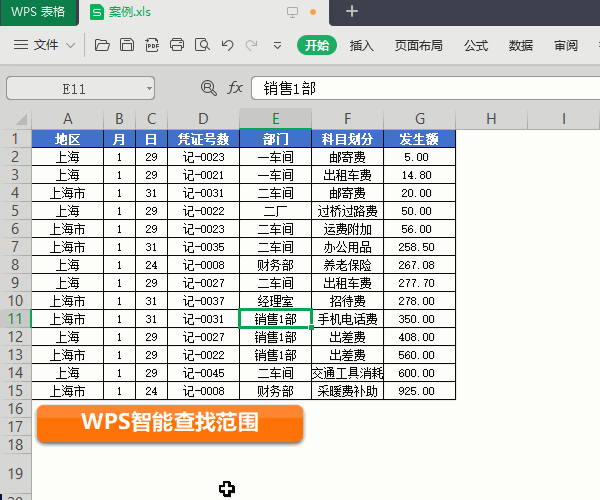Select column G header
Image resolution: width=600 pixels, height=500 pixels.
[x=419, y=119]
